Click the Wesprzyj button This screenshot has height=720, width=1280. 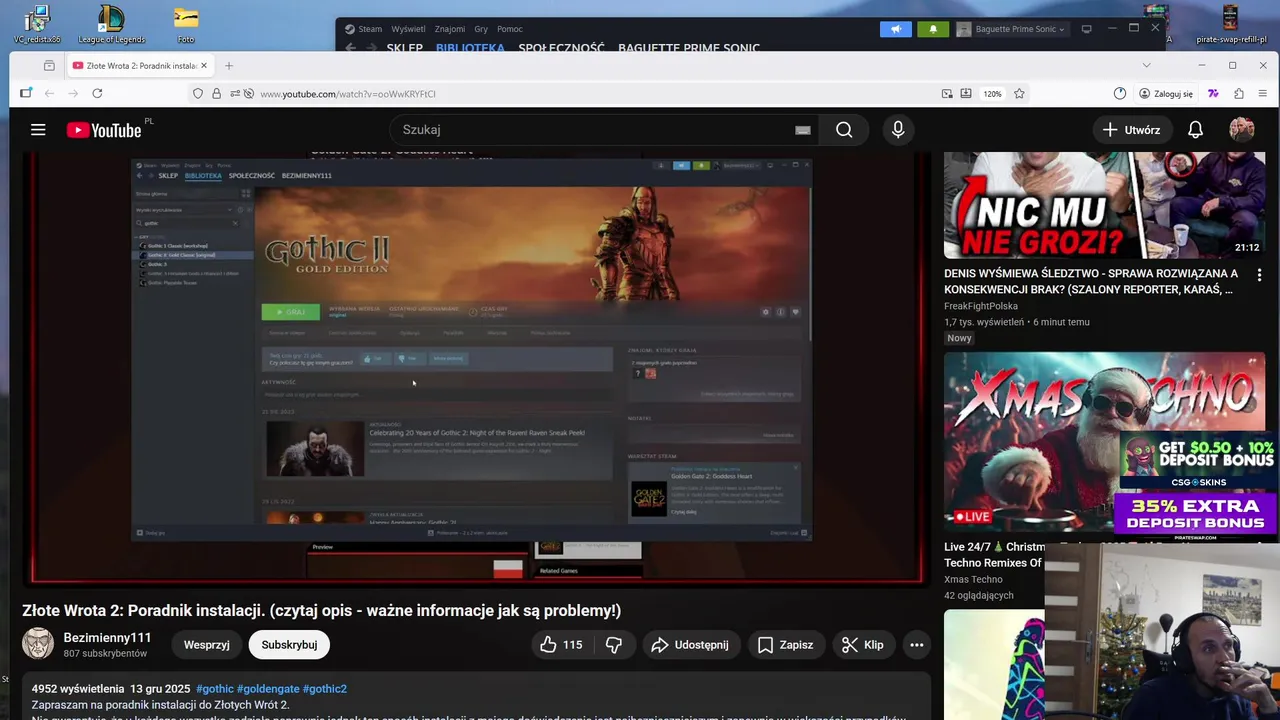click(207, 645)
